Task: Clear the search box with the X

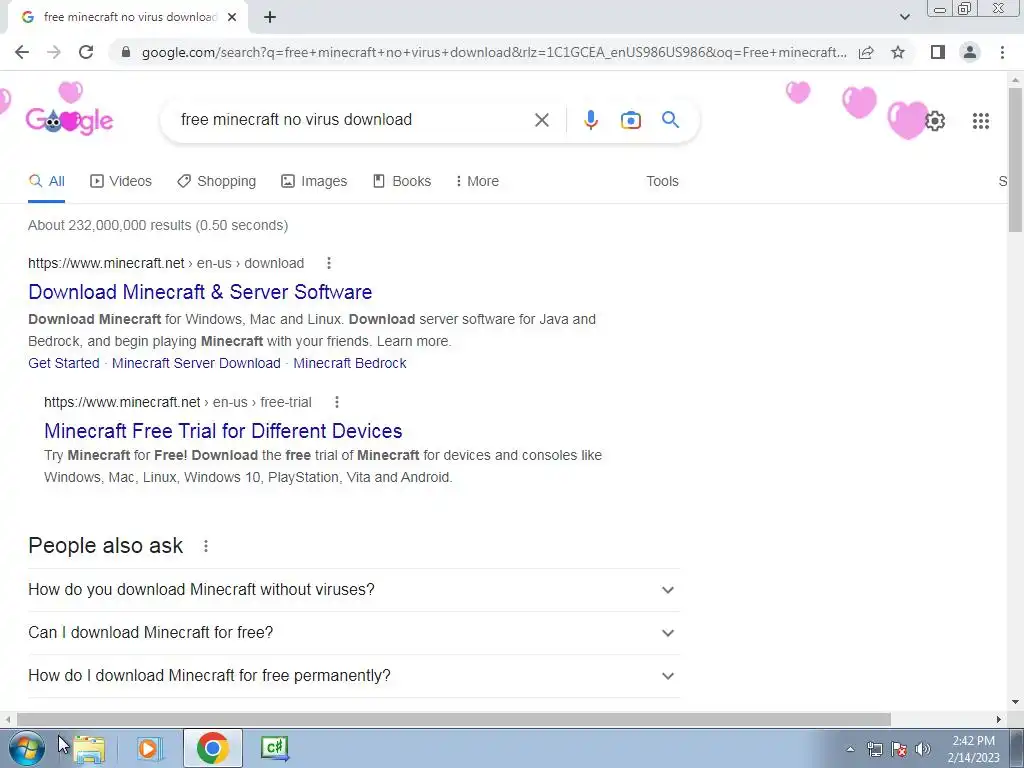Action: tap(541, 120)
